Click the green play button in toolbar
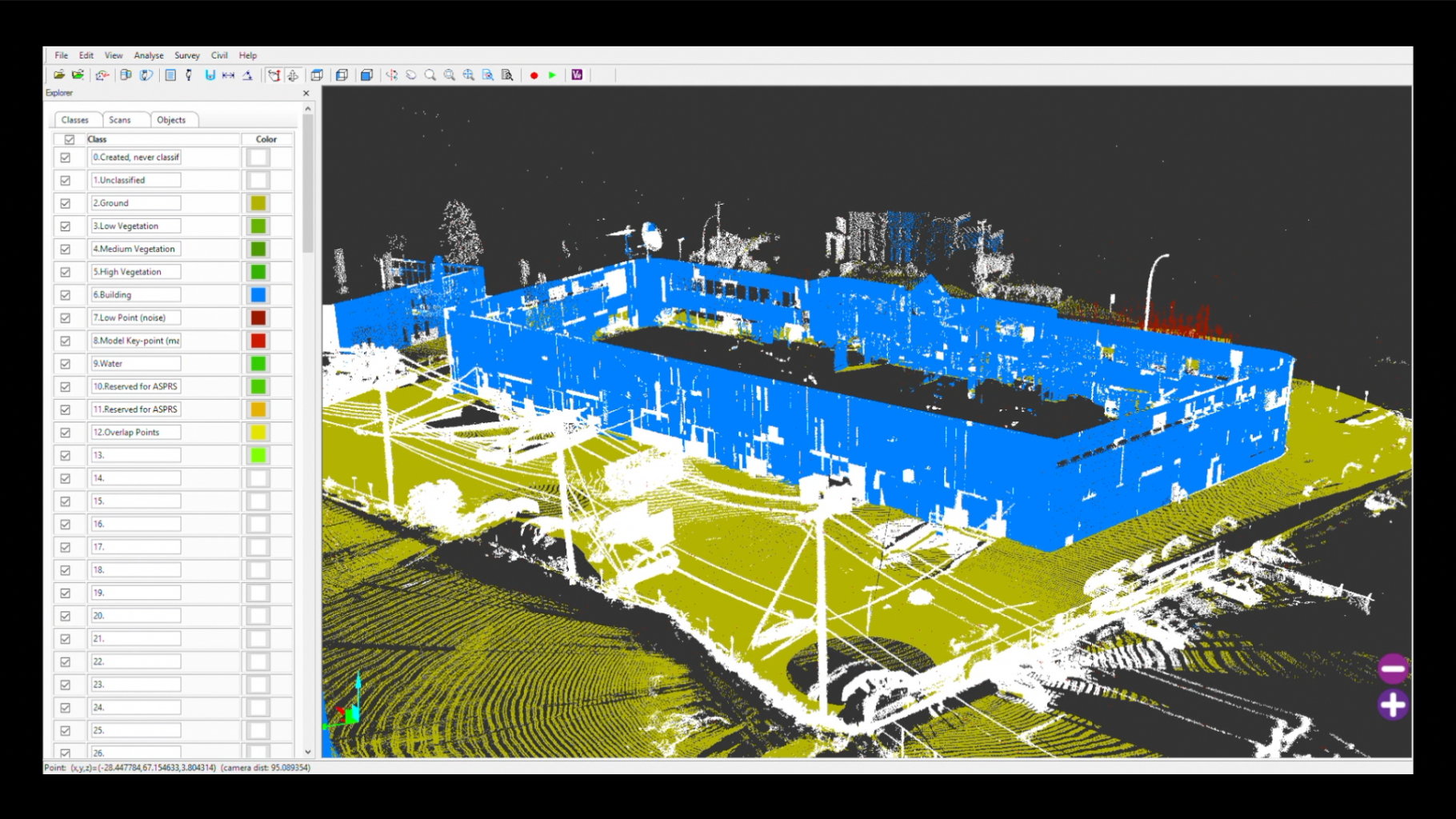Image resolution: width=1456 pixels, height=819 pixels. (x=552, y=75)
